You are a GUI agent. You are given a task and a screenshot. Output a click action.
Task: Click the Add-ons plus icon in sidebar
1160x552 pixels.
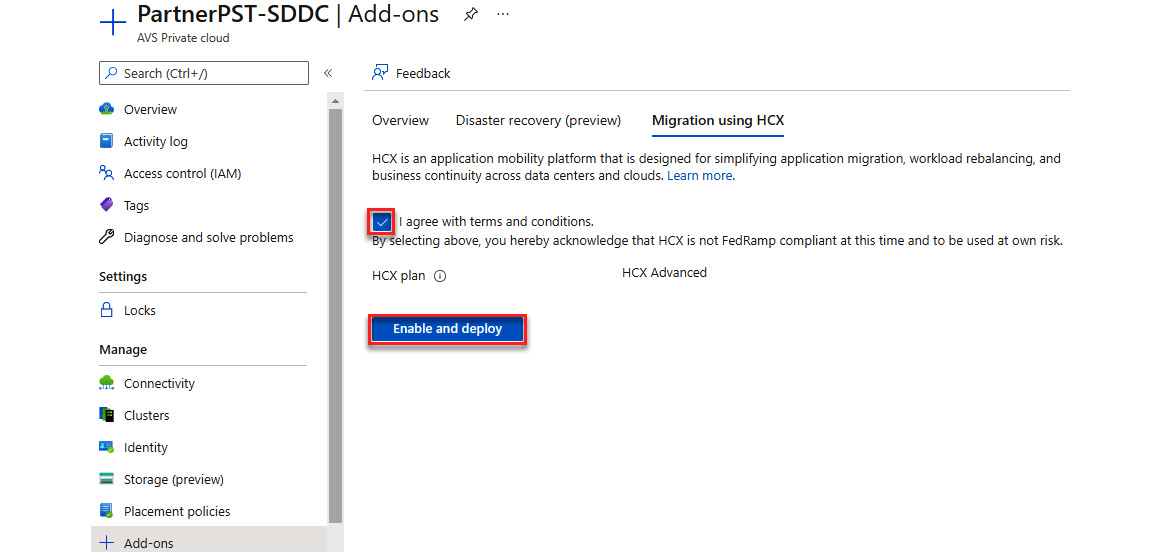coord(107,543)
